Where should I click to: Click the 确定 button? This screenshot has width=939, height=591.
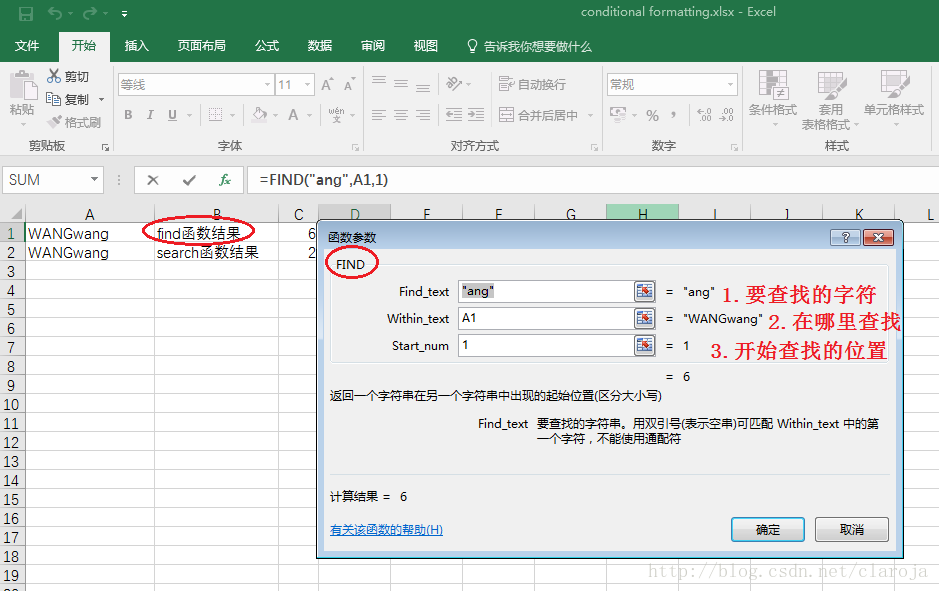(x=768, y=530)
